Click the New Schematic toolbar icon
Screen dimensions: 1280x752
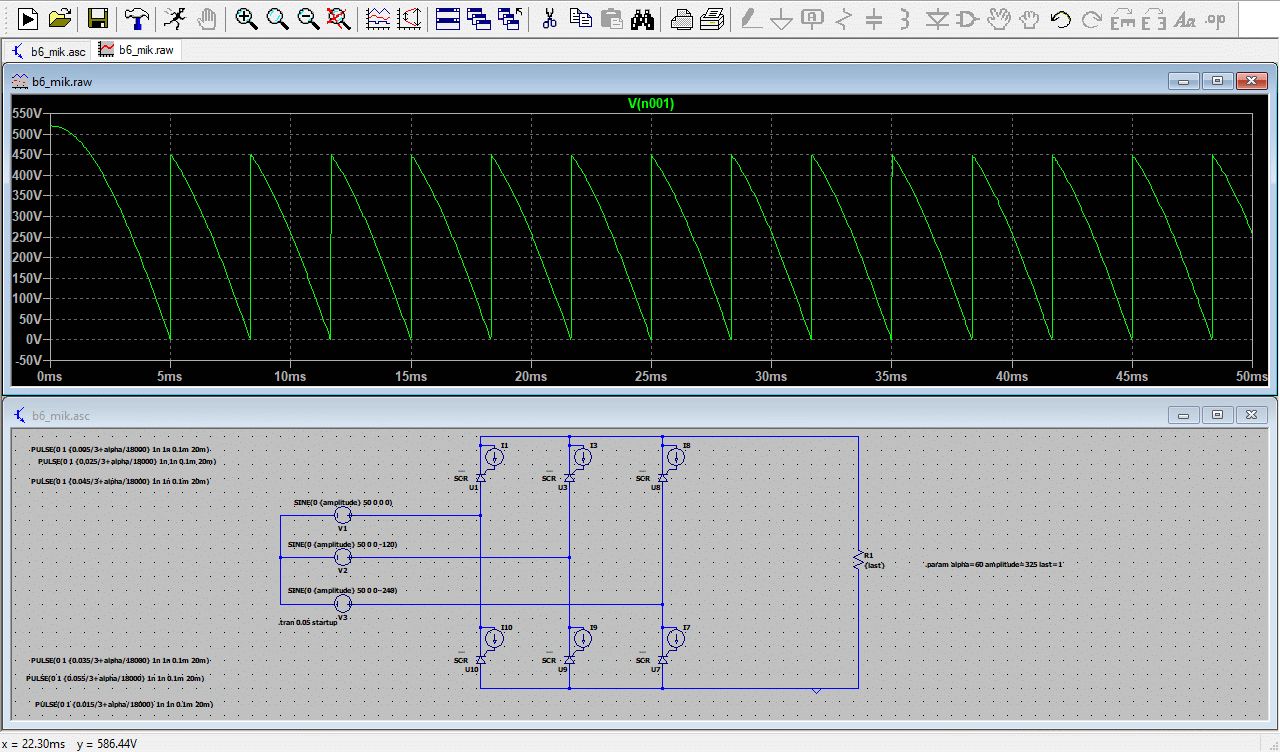tap(28, 18)
